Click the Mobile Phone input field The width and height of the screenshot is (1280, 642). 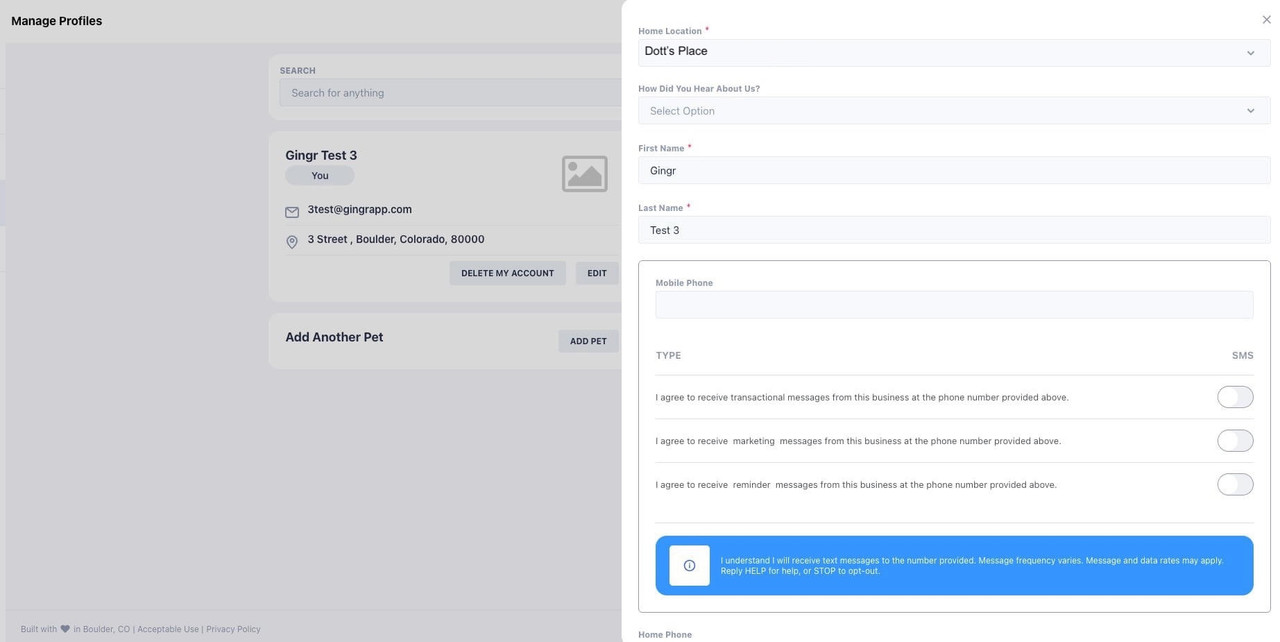954,305
